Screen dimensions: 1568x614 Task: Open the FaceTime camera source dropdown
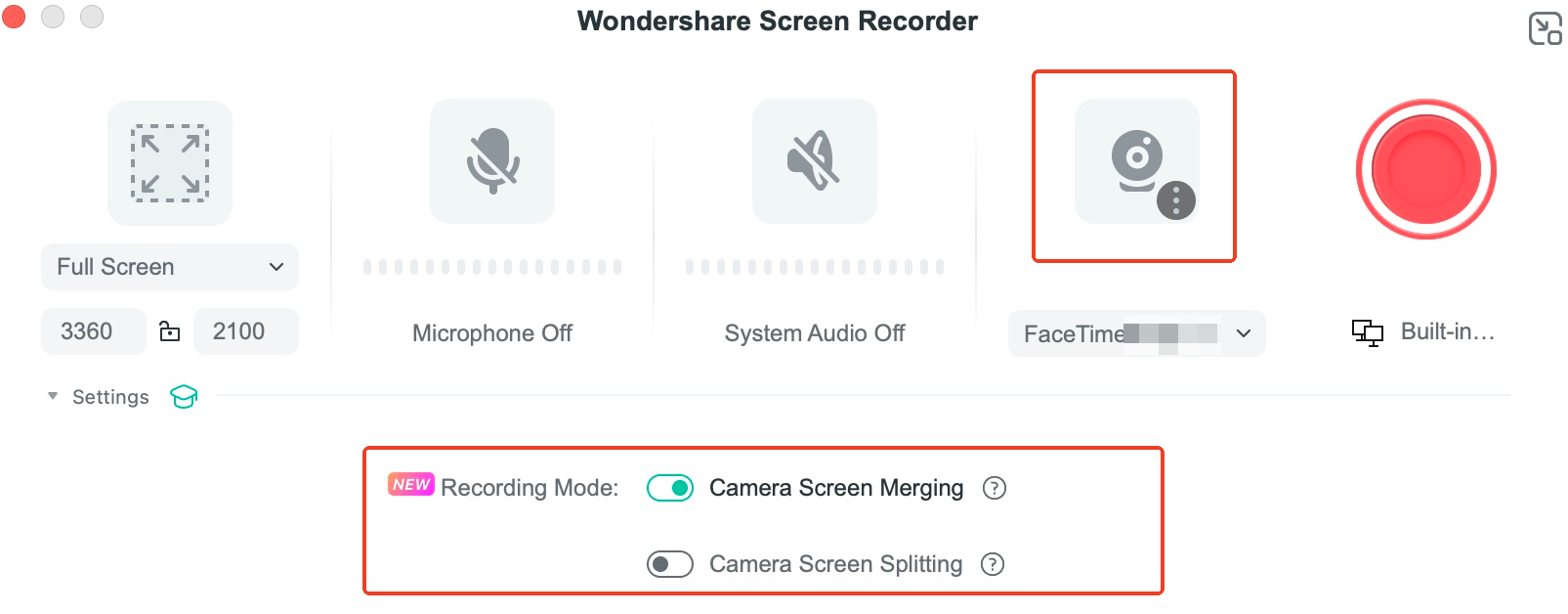tap(1136, 333)
